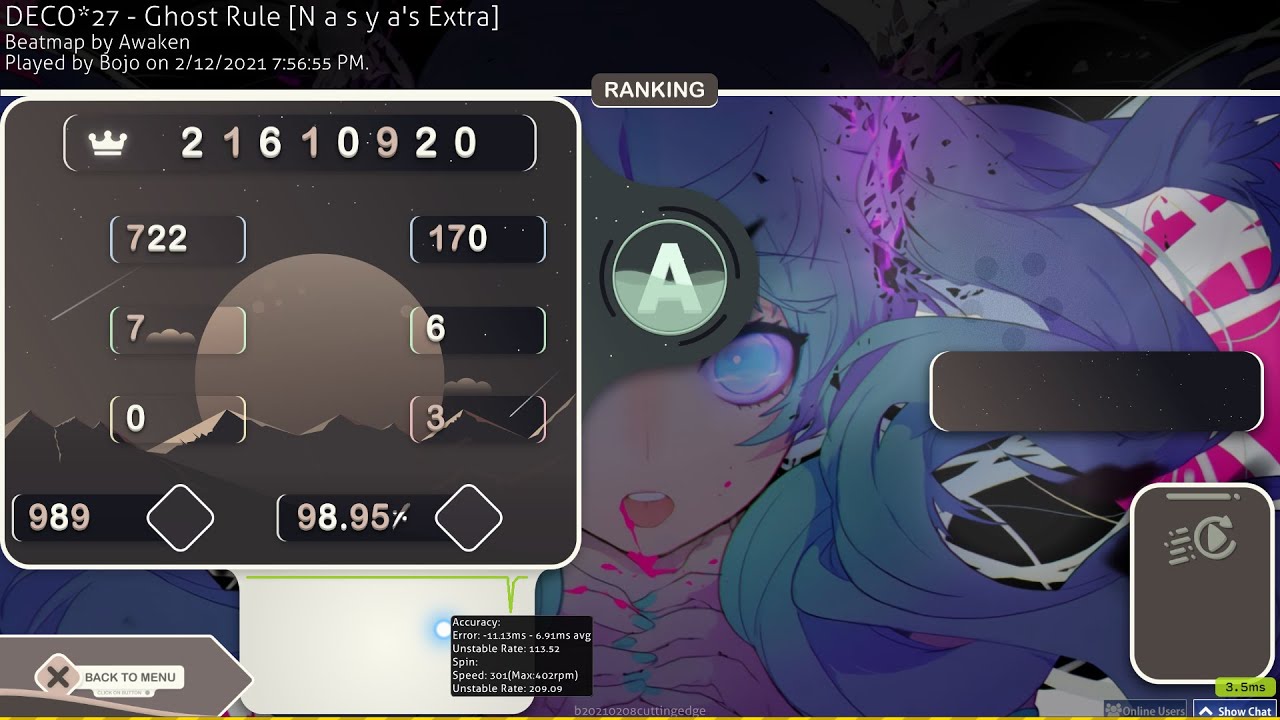The height and width of the screenshot is (720, 1280).
Task: Click the b20210208cuttingedge version text
Action: point(640,710)
